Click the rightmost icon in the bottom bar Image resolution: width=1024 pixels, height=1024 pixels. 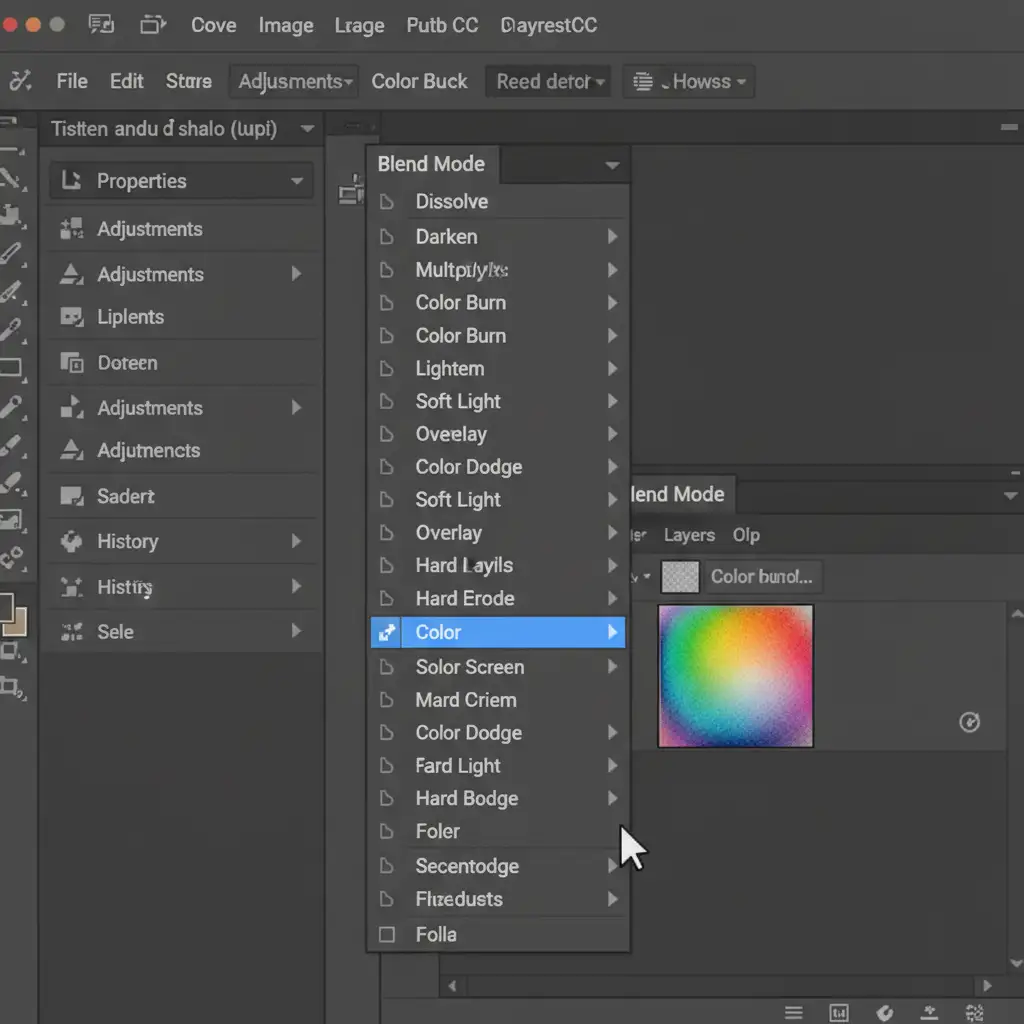point(975,1012)
